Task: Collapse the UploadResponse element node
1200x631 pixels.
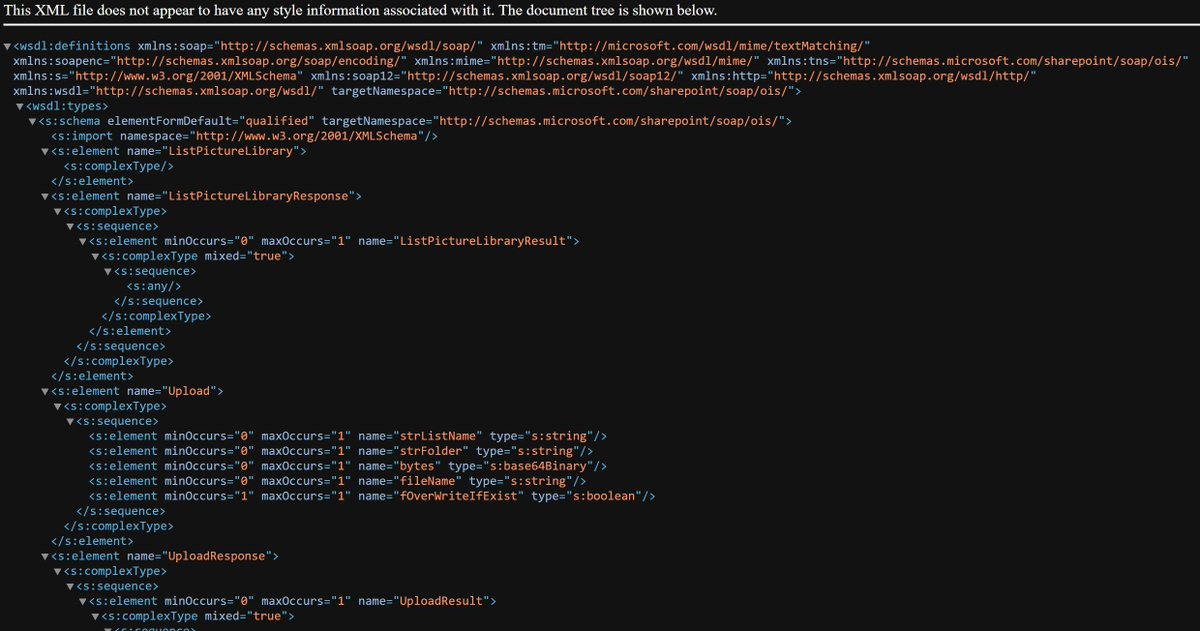Action: tap(46, 556)
